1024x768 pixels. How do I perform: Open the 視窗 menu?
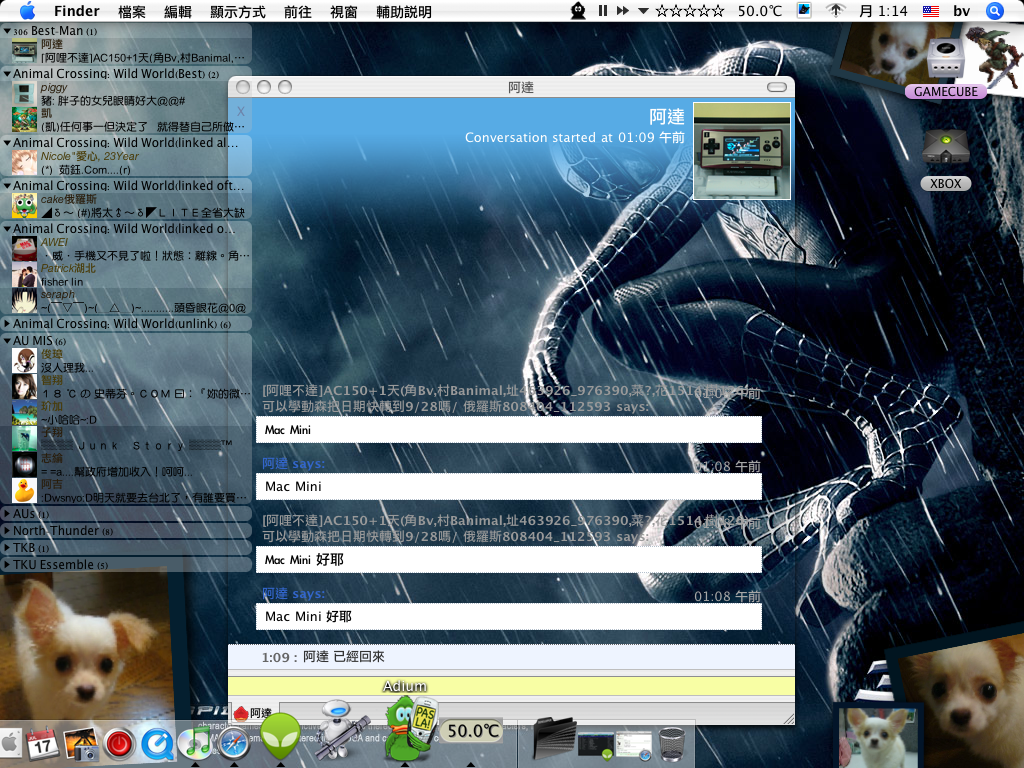pos(344,11)
